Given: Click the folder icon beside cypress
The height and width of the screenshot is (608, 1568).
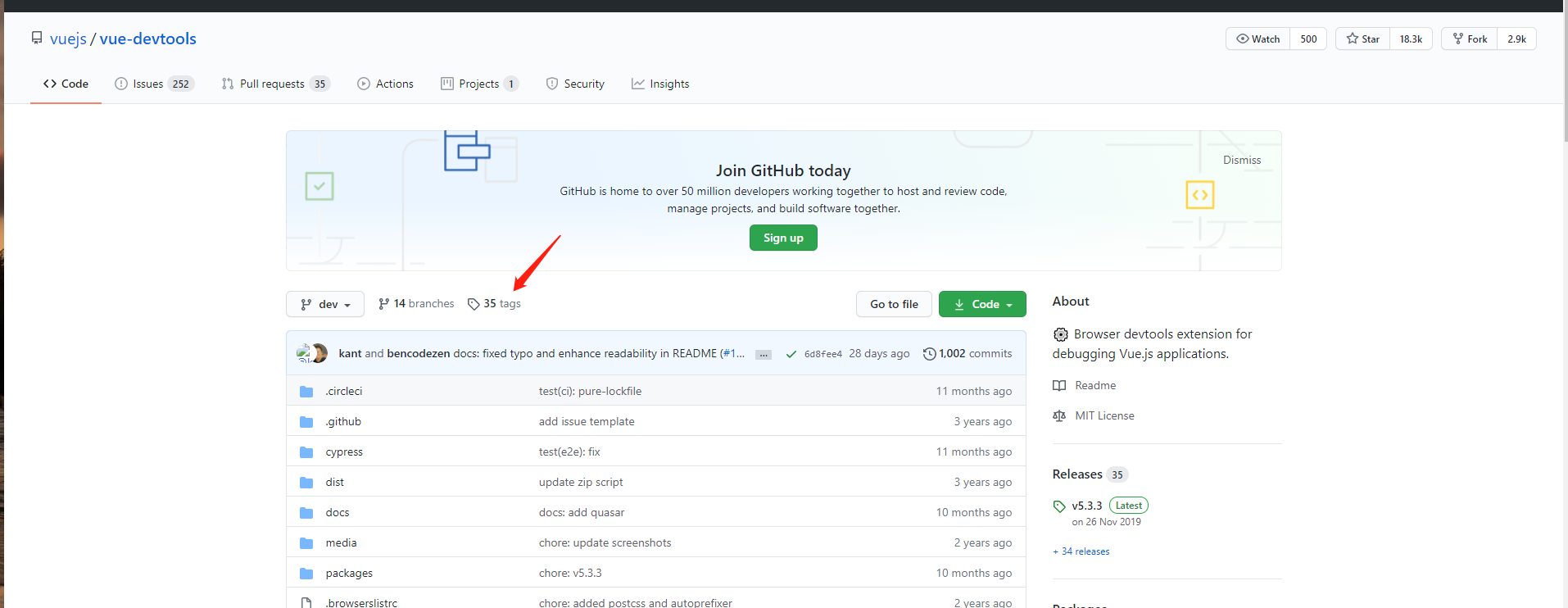Looking at the screenshot, I should coord(306,452).
